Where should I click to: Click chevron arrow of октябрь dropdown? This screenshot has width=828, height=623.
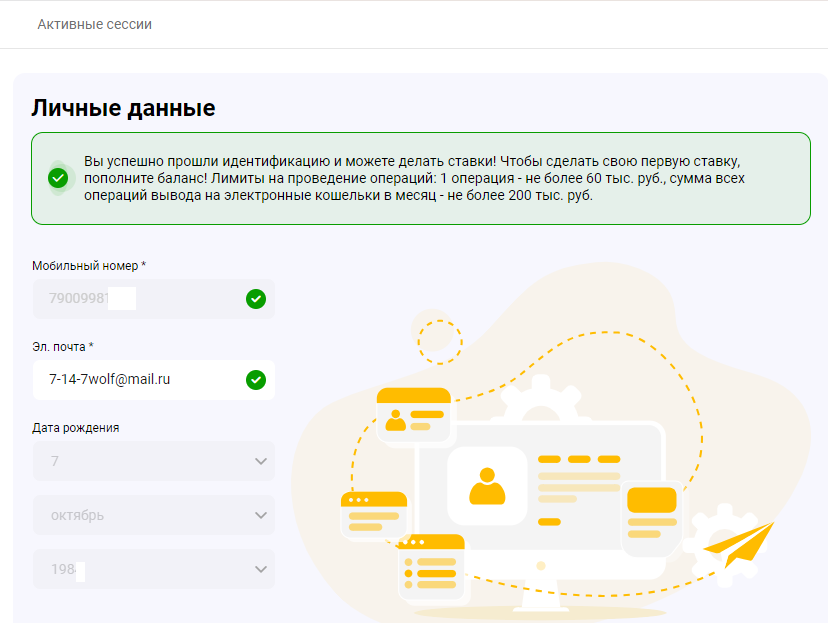point(261,515)
